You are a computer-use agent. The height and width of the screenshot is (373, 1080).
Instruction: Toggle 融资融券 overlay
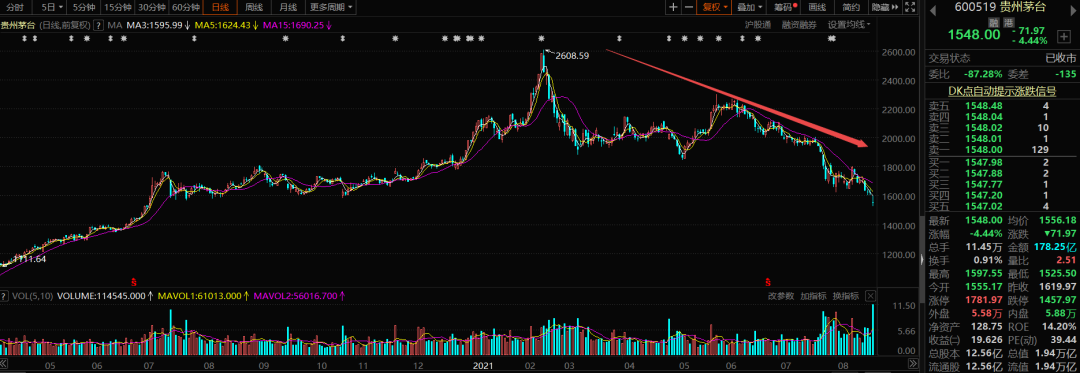[x=799, y=25]
